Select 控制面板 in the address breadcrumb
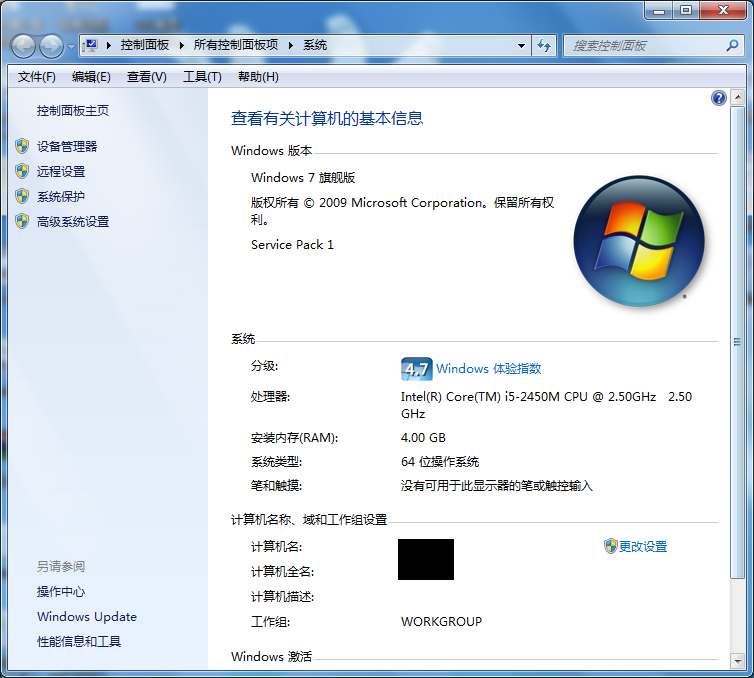The height and width of the screenshot is (678, 754). tap(145, 45)
